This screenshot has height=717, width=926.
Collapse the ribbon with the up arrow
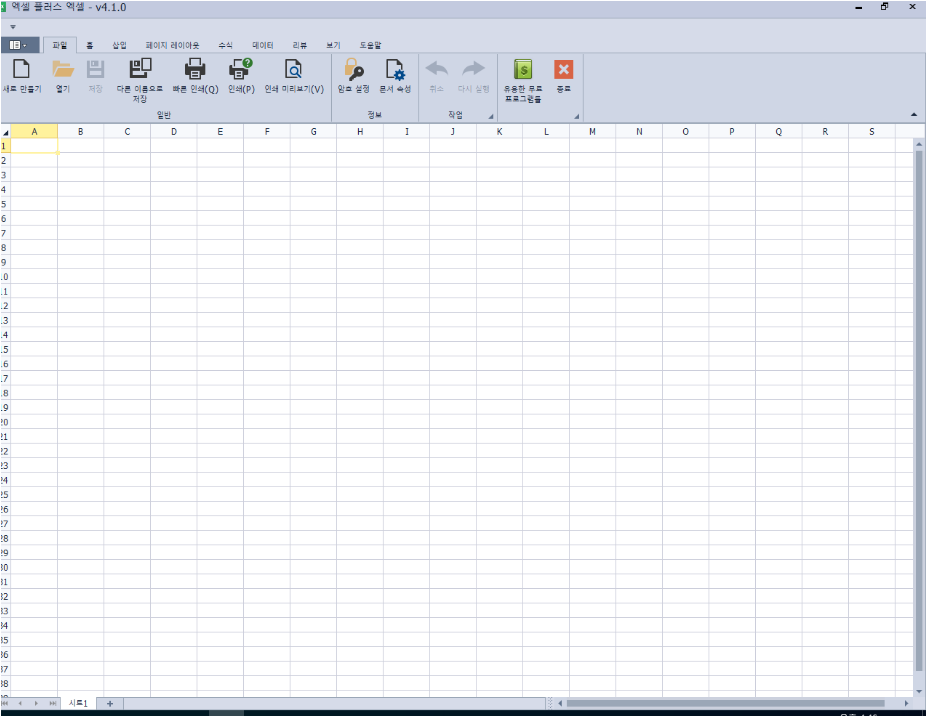[914, 115]
